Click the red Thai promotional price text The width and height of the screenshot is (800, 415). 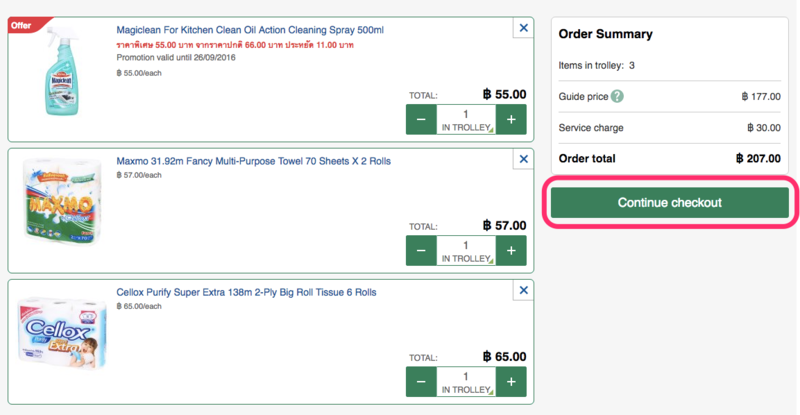[x=235, y=45]
